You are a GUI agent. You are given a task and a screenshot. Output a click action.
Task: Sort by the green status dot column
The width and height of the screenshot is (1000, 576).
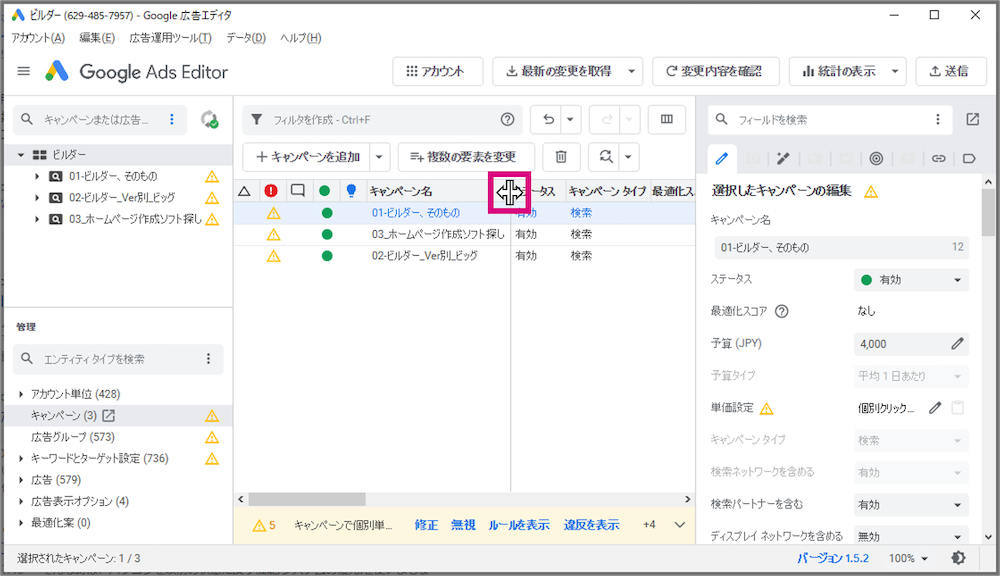(x=325, y=191)
